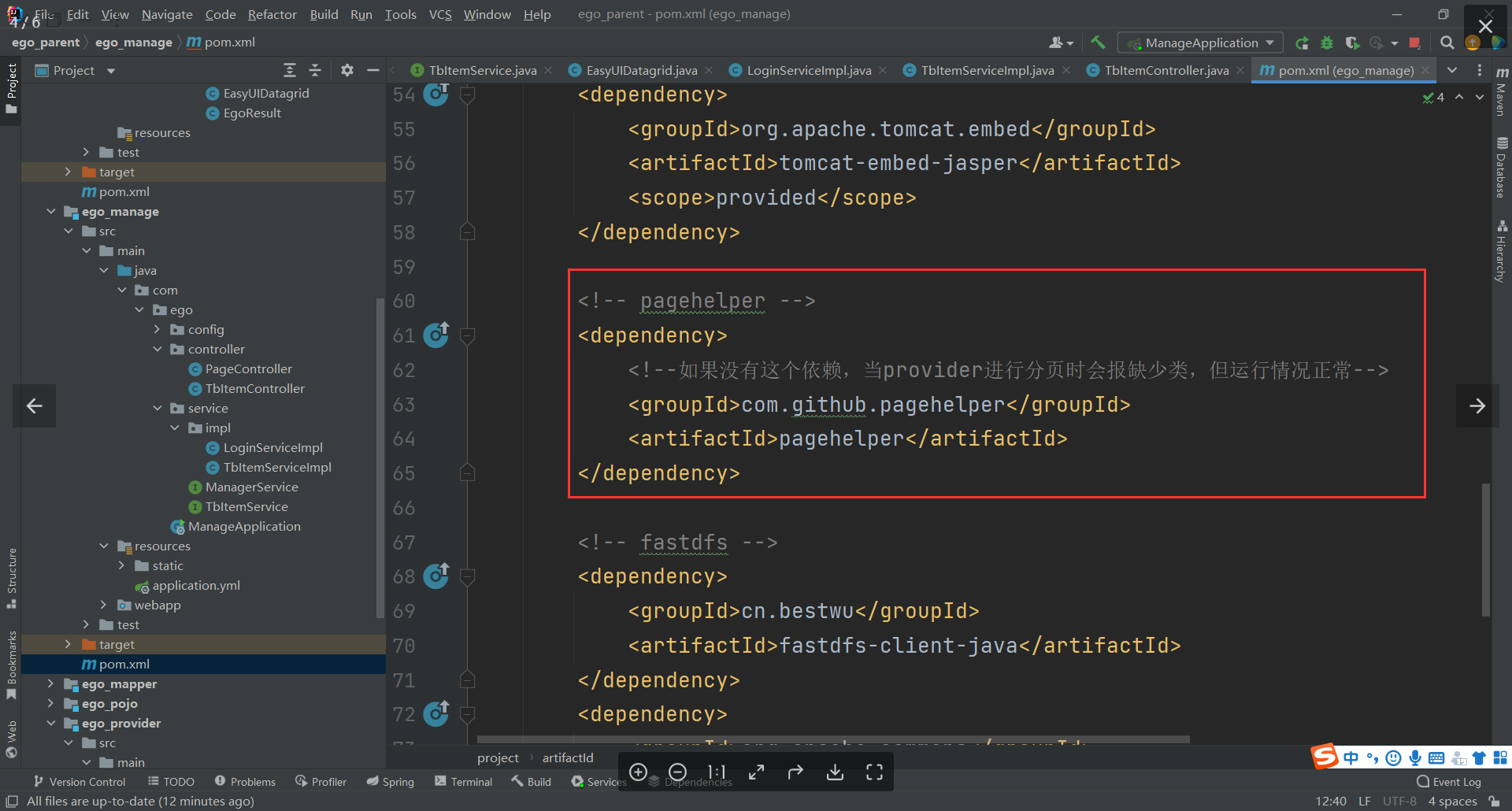Collapse the ego_manage module node

[51, 211]
